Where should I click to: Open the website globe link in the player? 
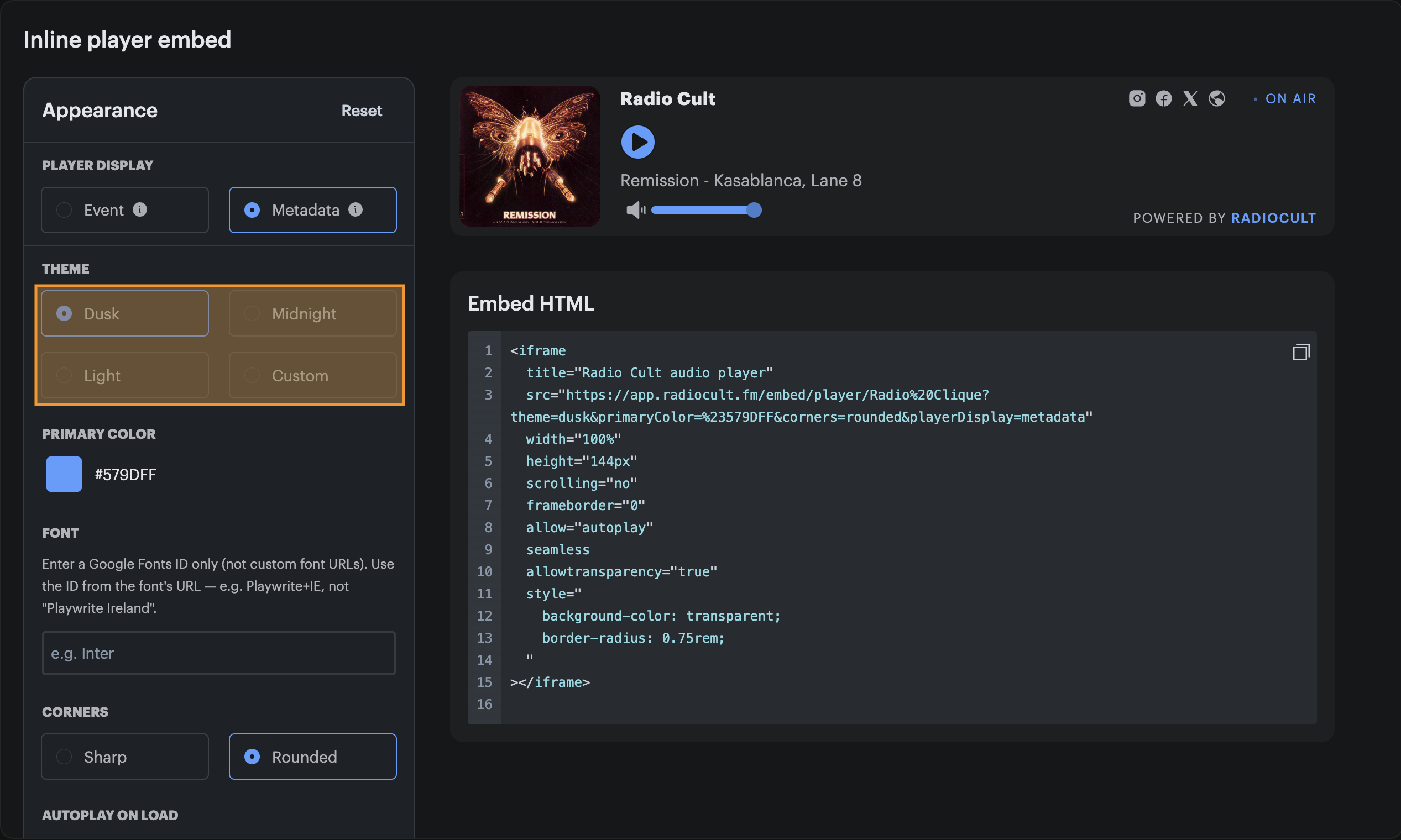point(1216,98)
